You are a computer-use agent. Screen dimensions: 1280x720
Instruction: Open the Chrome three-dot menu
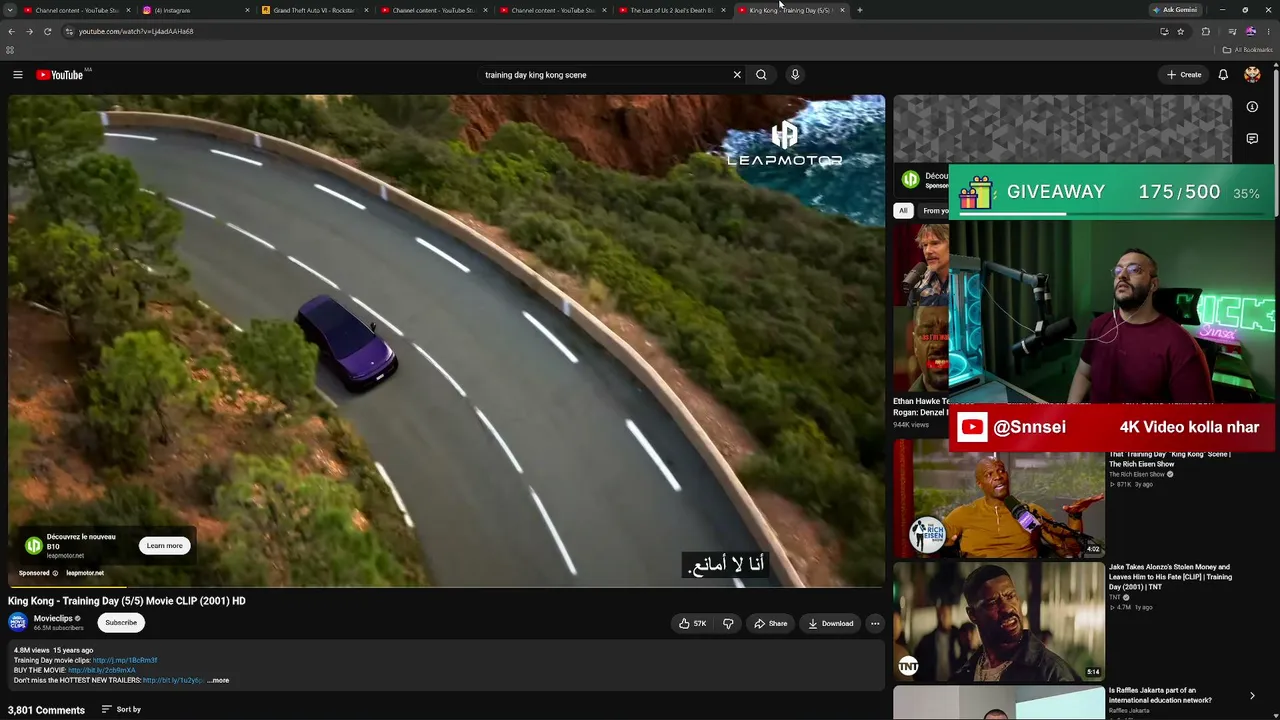1269,31
